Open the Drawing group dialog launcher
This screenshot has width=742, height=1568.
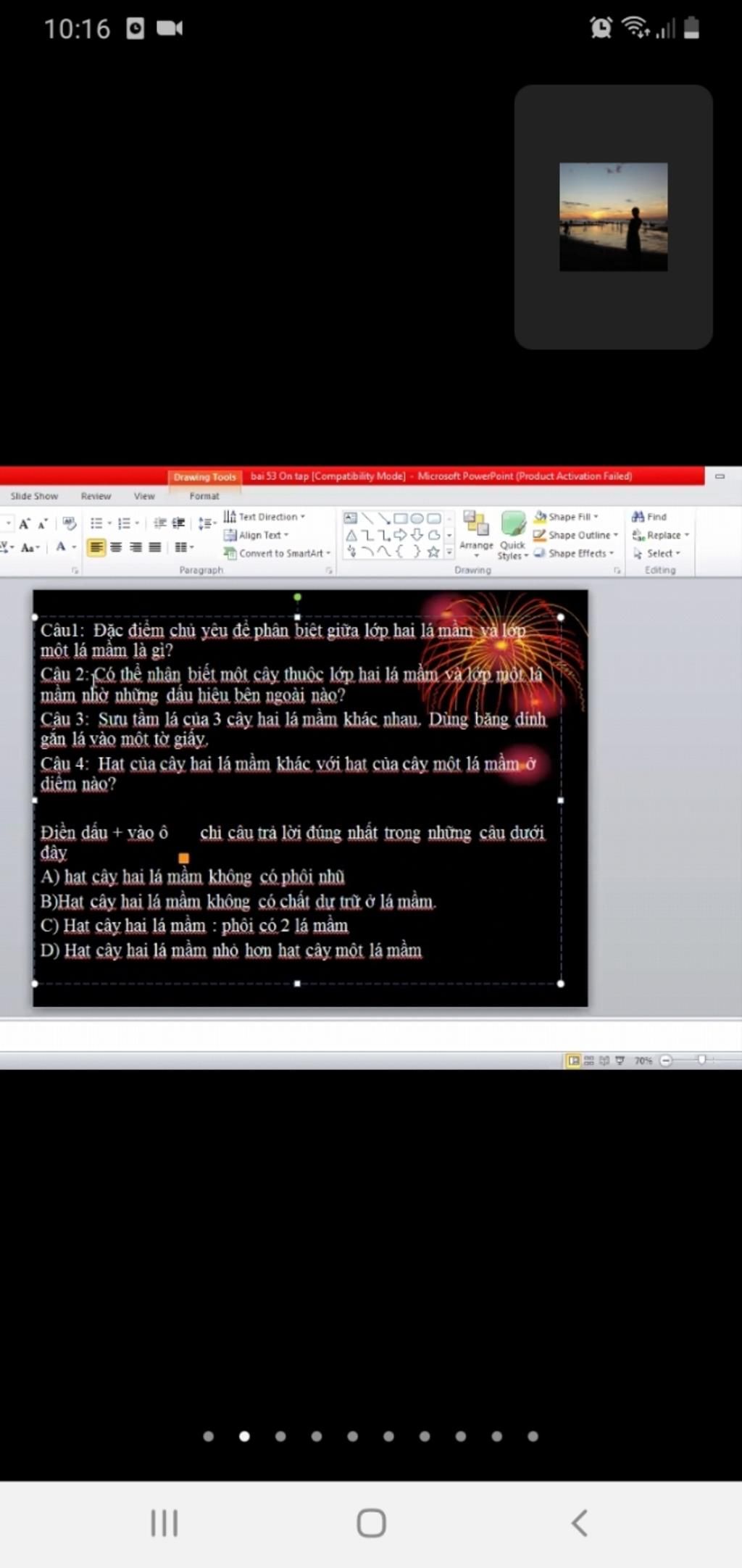tap(617, 571)
